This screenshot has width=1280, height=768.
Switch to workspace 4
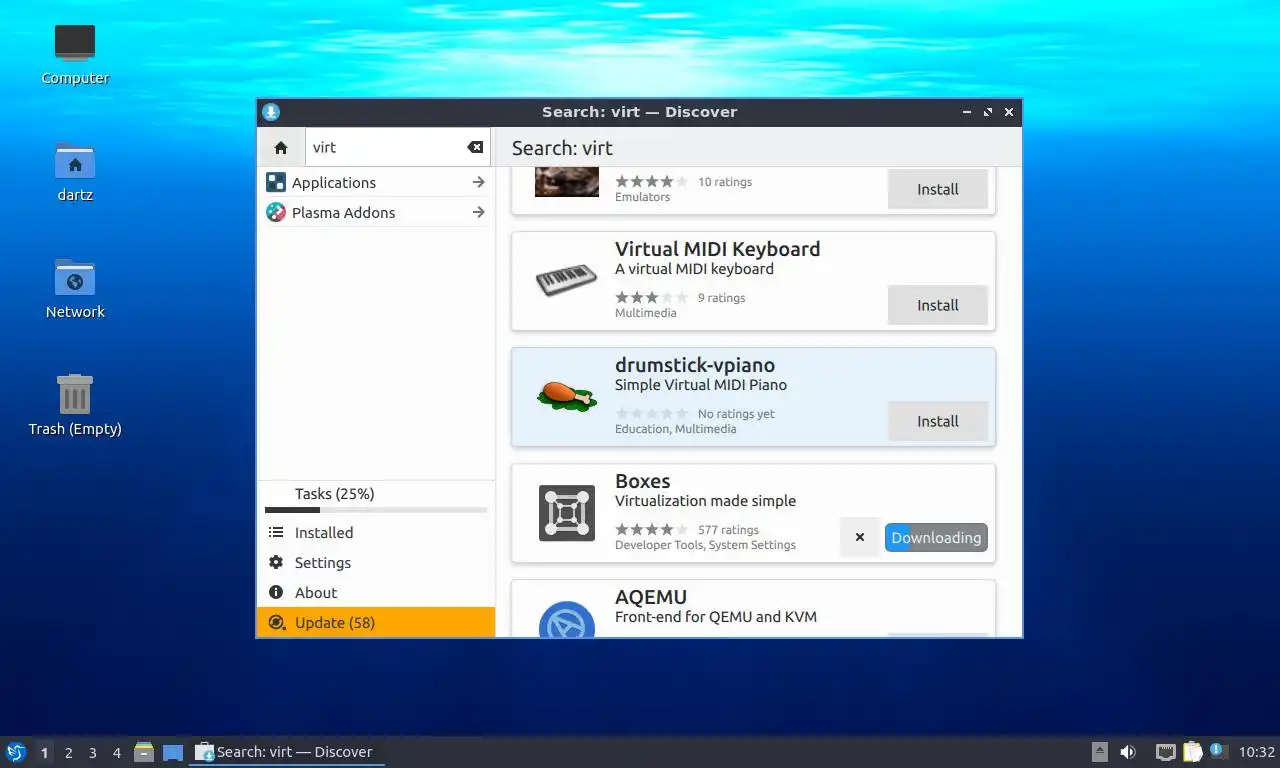pyautogui.click(x=117, y=753)
